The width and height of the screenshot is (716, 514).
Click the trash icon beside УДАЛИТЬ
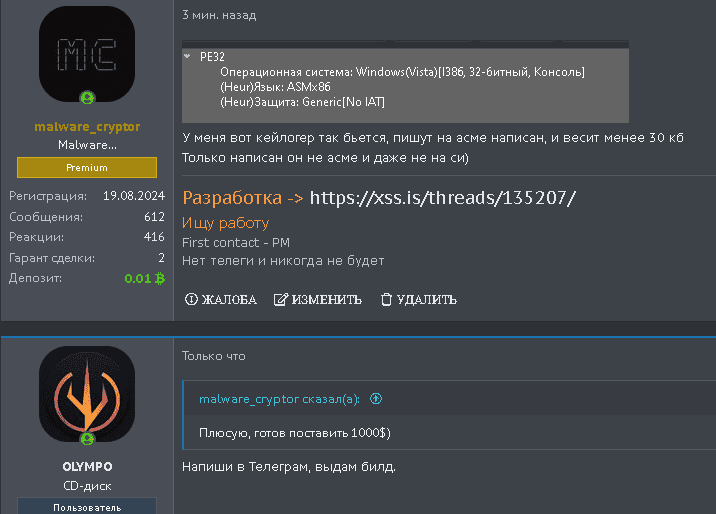386,299
